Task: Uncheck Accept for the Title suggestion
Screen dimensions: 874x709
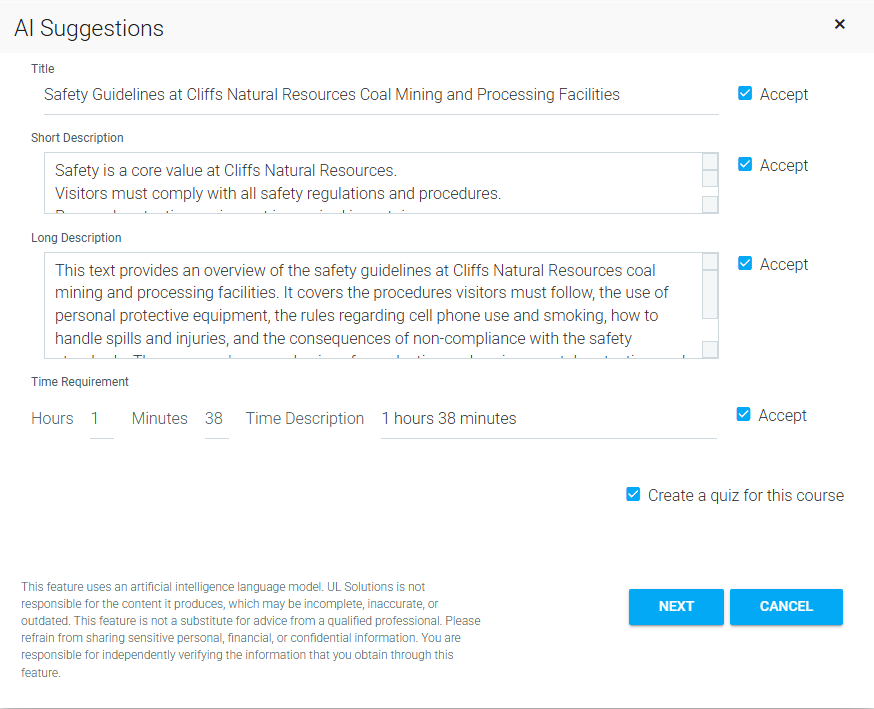Action: [745, 94]
